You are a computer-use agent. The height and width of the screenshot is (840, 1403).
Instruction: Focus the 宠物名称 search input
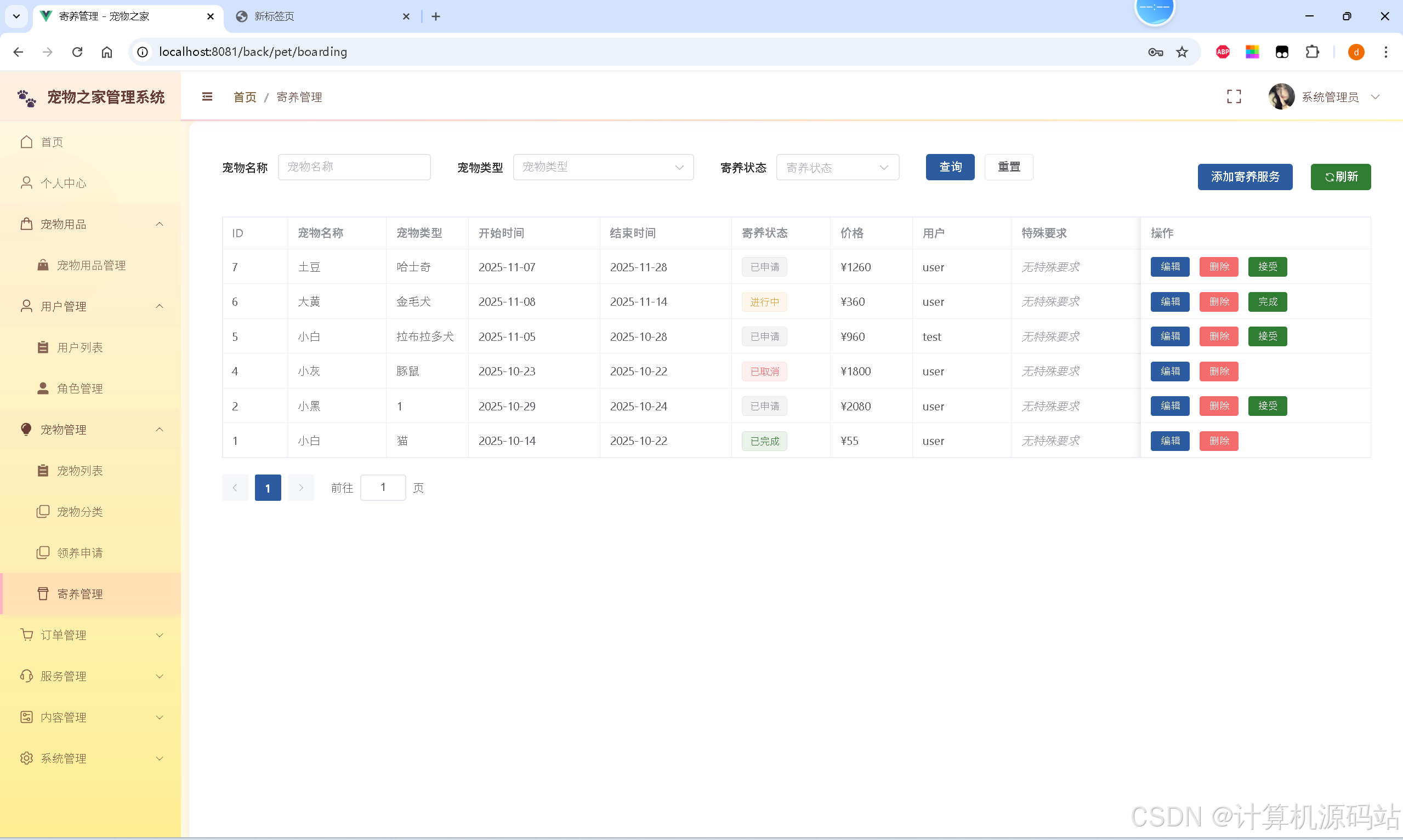point(354,167)
